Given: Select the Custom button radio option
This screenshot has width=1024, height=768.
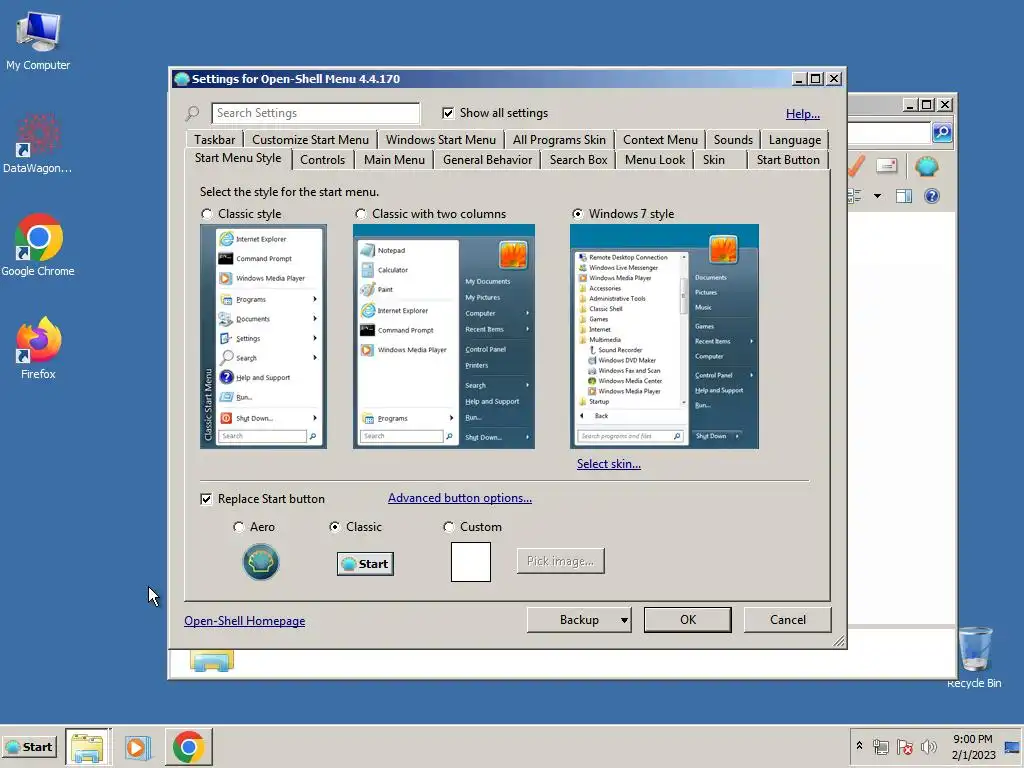Looking at the screenshot, I should [449, 527].
